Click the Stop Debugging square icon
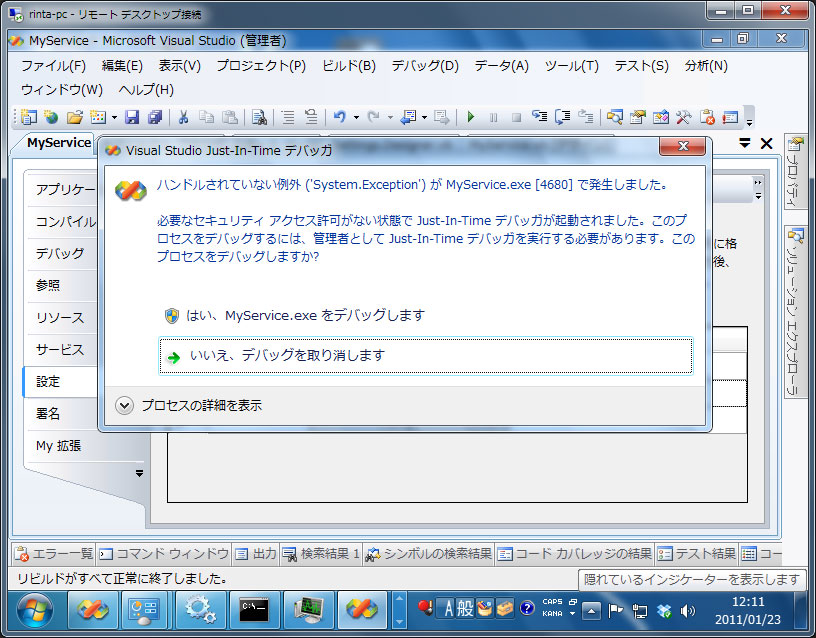This screenshot has width=816, height=638. tap(516, 118)
